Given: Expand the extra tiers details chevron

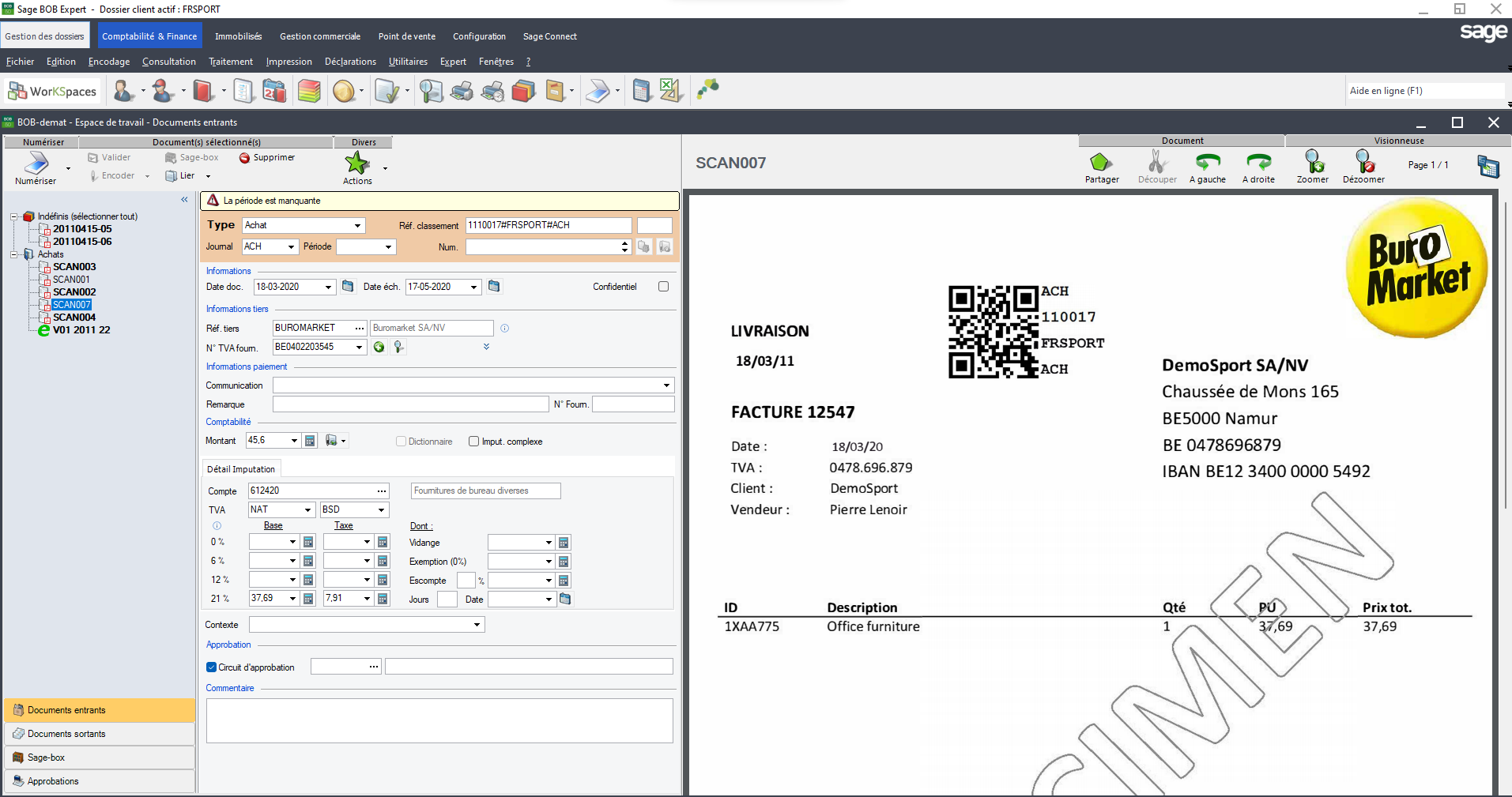Looking at the screenshot, I should coord(486,347).
